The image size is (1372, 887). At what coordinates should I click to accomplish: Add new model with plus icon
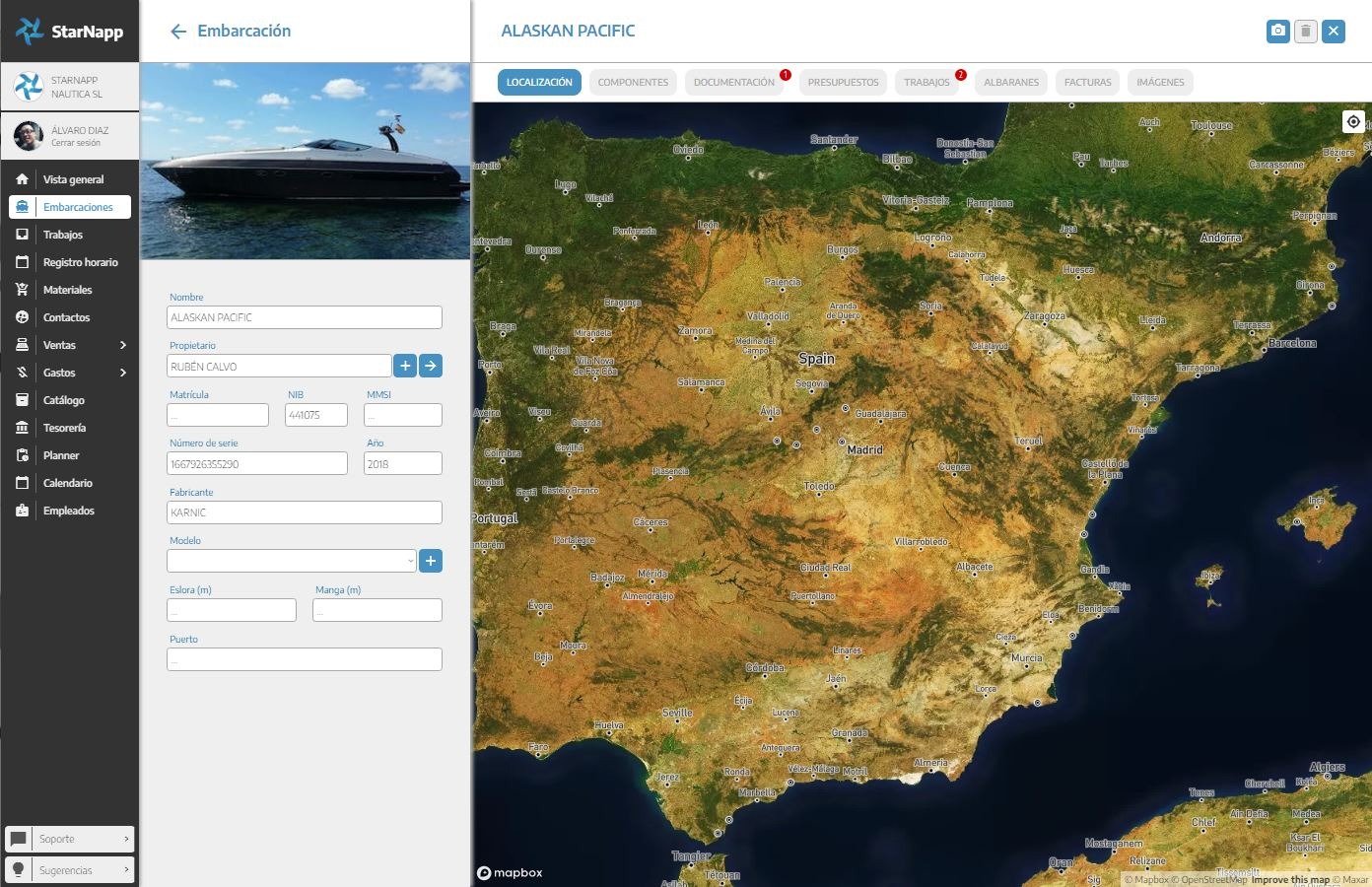click(x=431, y=561)
